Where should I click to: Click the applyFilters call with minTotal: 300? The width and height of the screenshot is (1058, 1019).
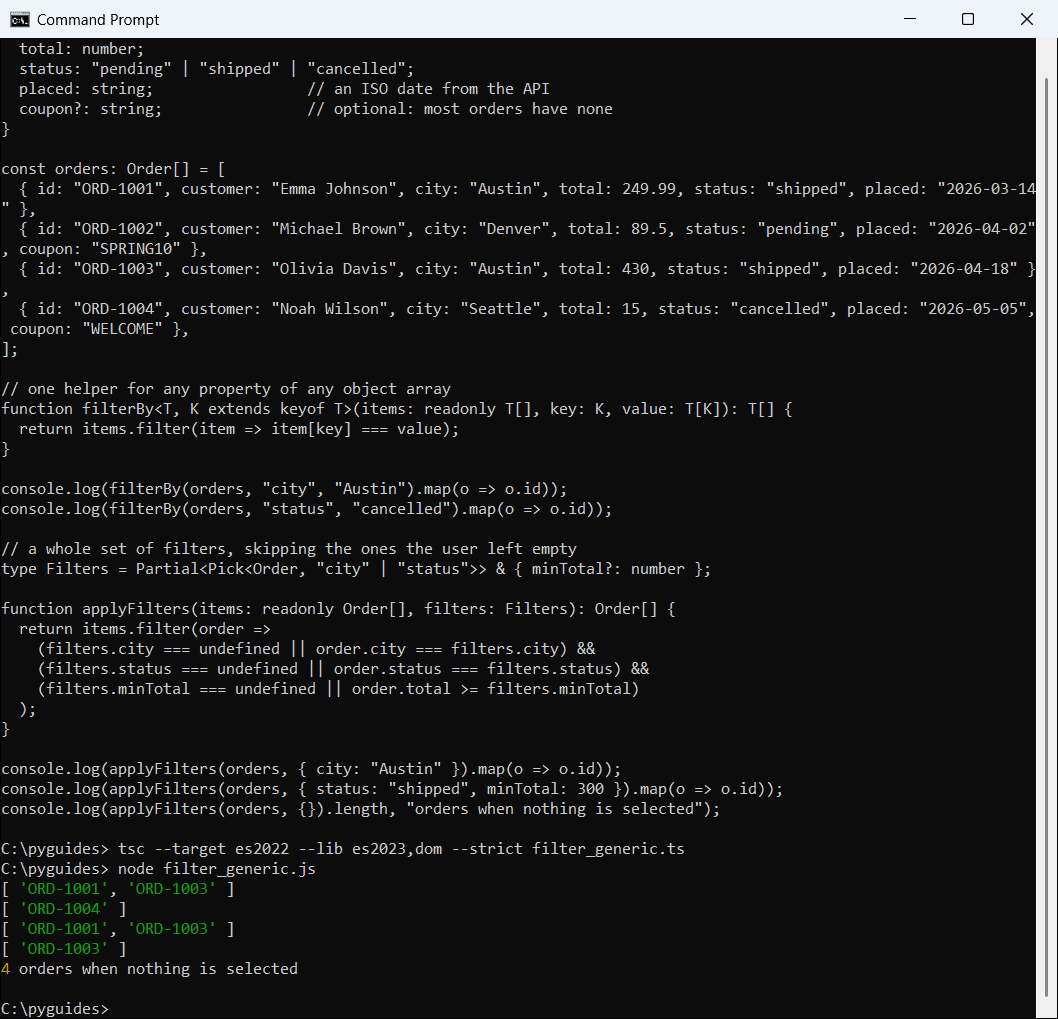(392, 789)
